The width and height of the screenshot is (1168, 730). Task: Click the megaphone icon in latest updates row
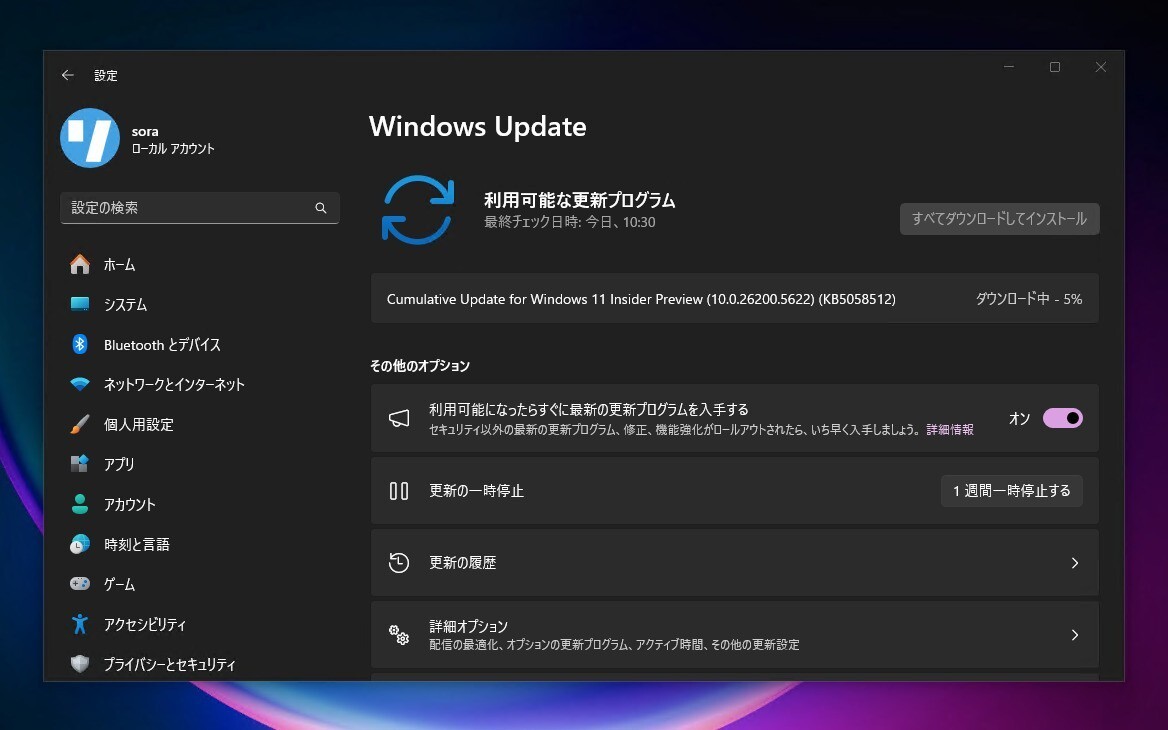(x=399, y=418)
